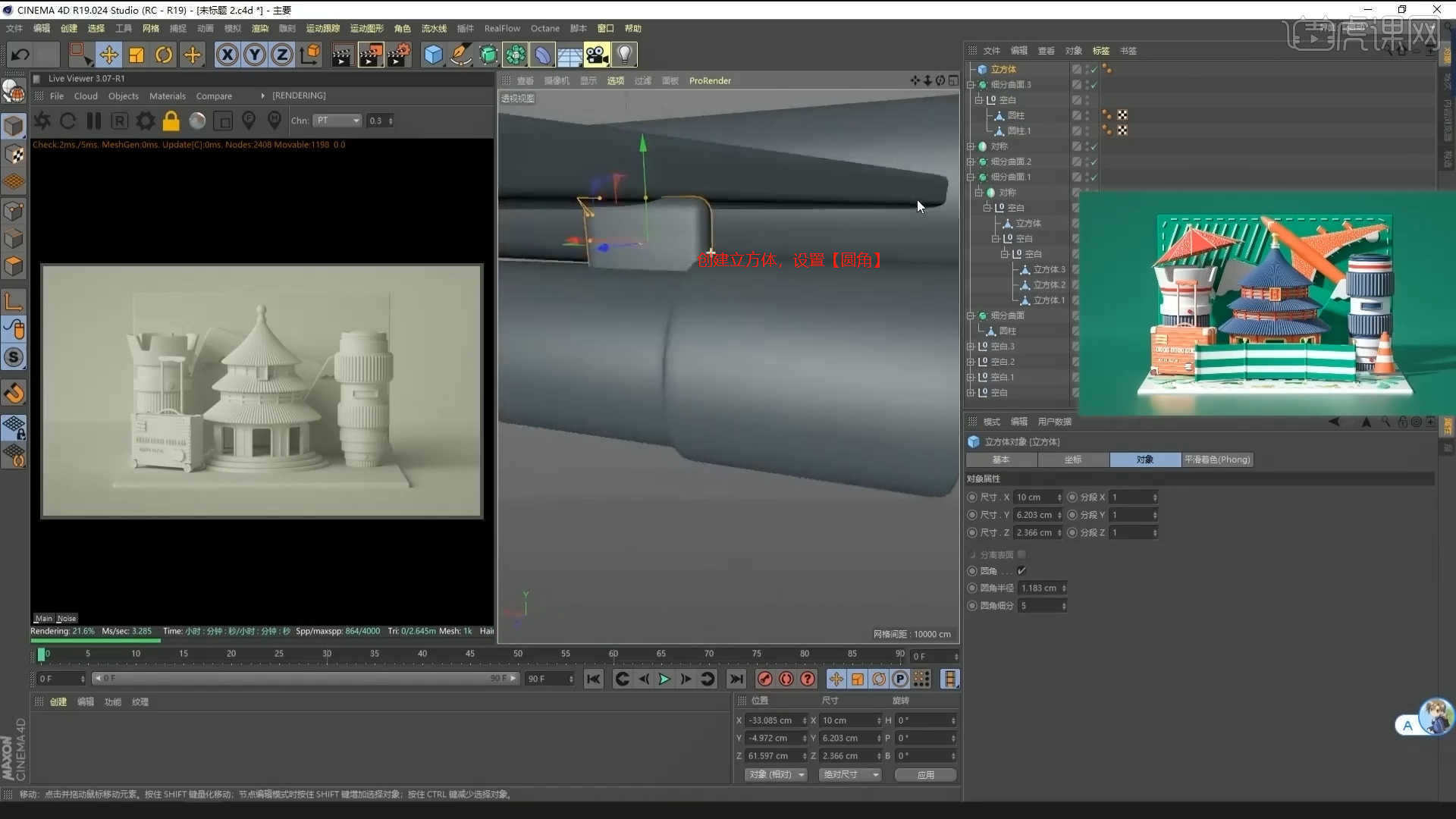Click the Live Viewer lock icon
Viewport: 1456px width, 819px height.
171,121
